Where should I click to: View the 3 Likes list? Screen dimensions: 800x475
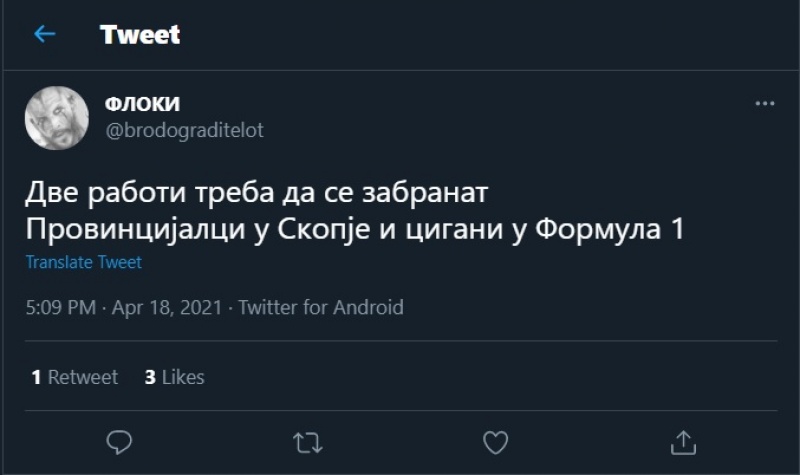click(175, 377)
